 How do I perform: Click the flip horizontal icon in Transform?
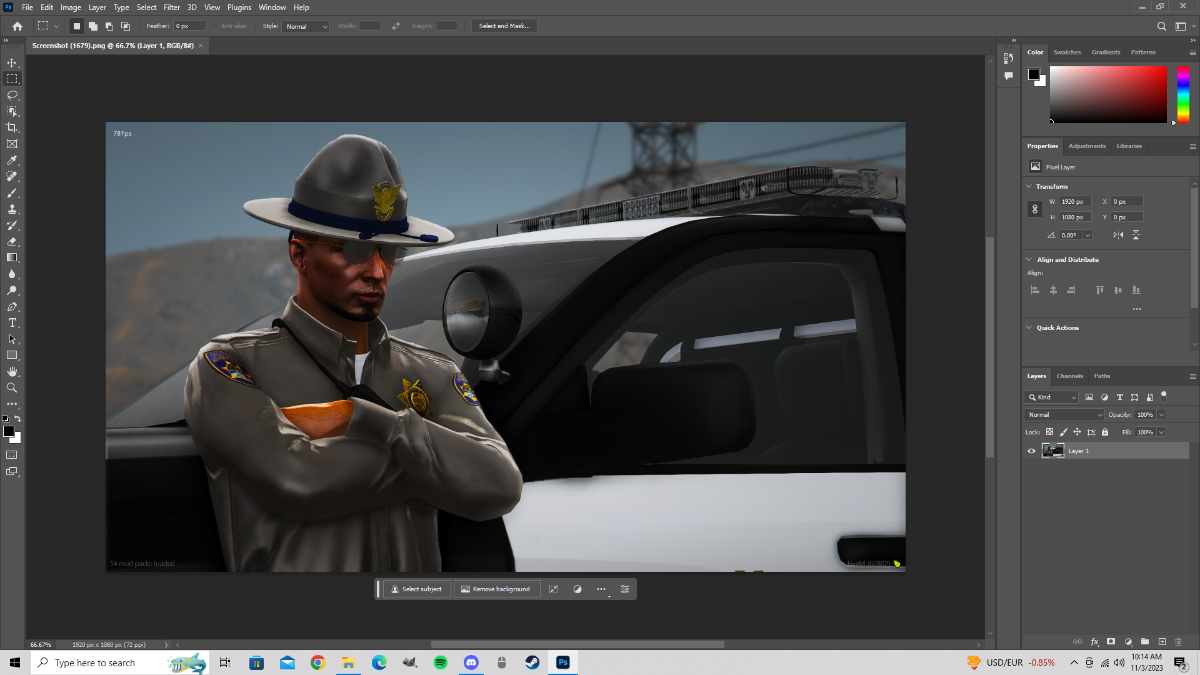coord(1120,235)
